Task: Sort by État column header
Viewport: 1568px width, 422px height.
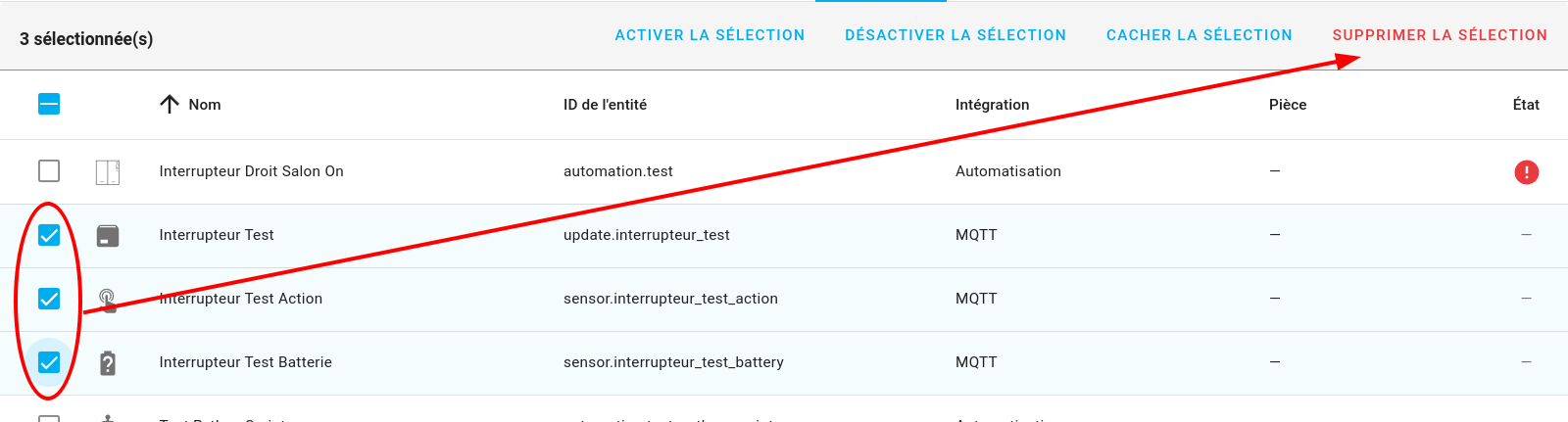Action: coord(1526,105)
